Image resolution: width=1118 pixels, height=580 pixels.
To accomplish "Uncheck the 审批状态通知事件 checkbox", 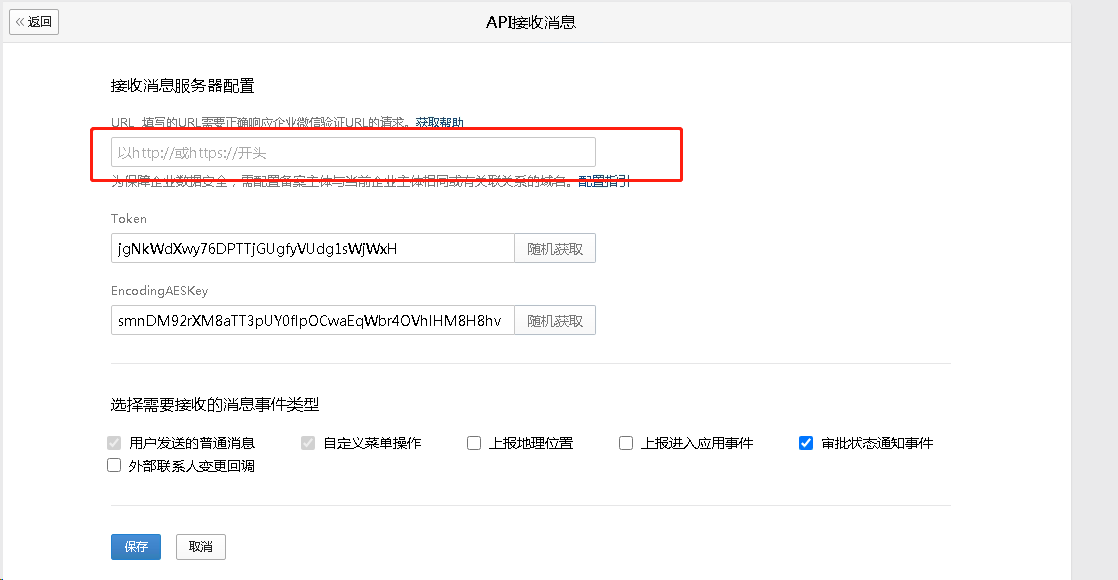I will point(806,443).
